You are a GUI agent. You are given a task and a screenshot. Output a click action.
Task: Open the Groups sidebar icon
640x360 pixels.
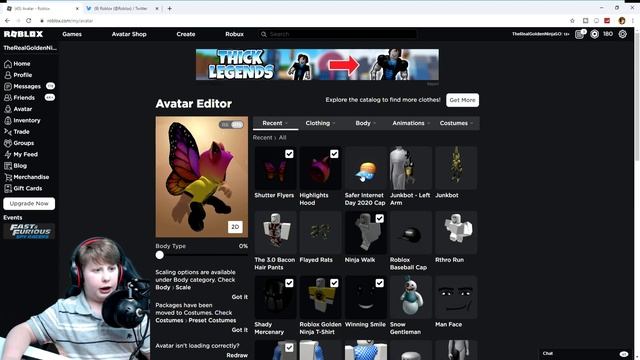coord(8,143)
